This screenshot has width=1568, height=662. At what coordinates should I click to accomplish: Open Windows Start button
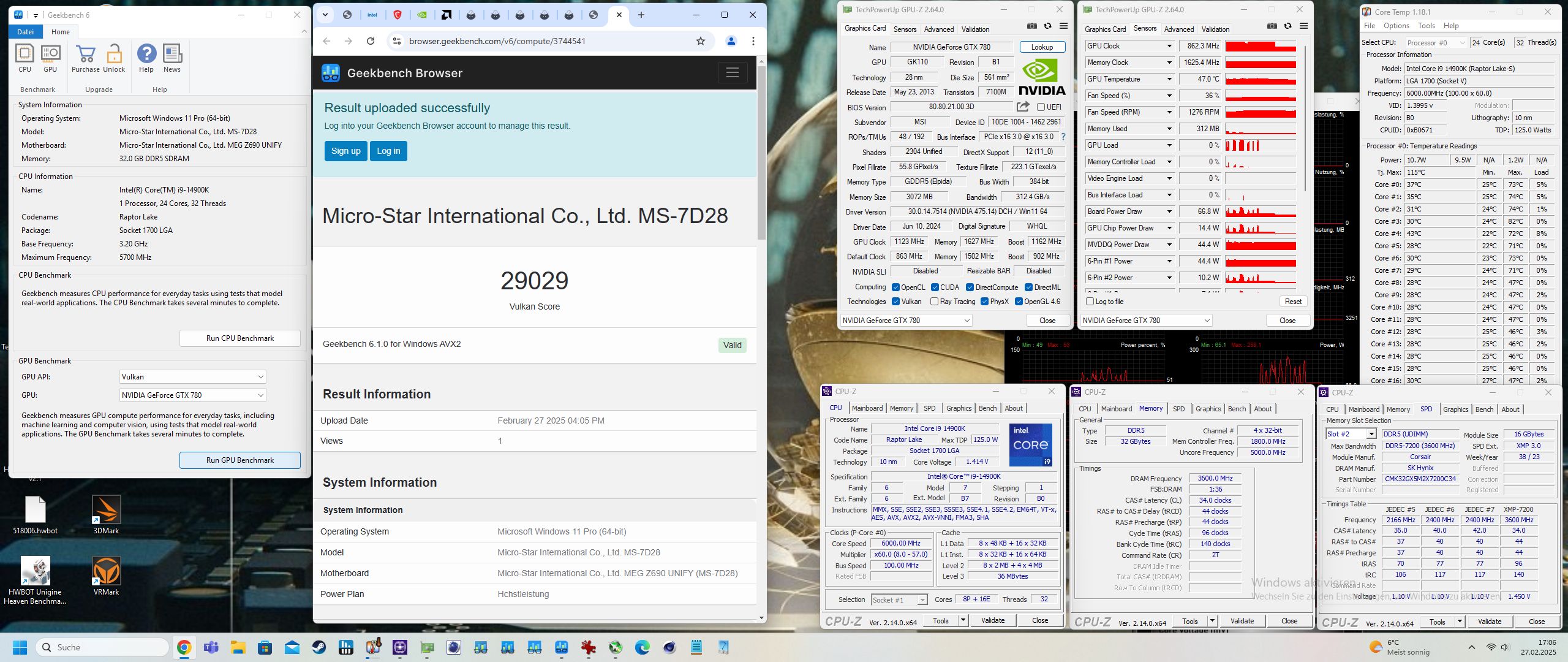(x=20, y=647)
